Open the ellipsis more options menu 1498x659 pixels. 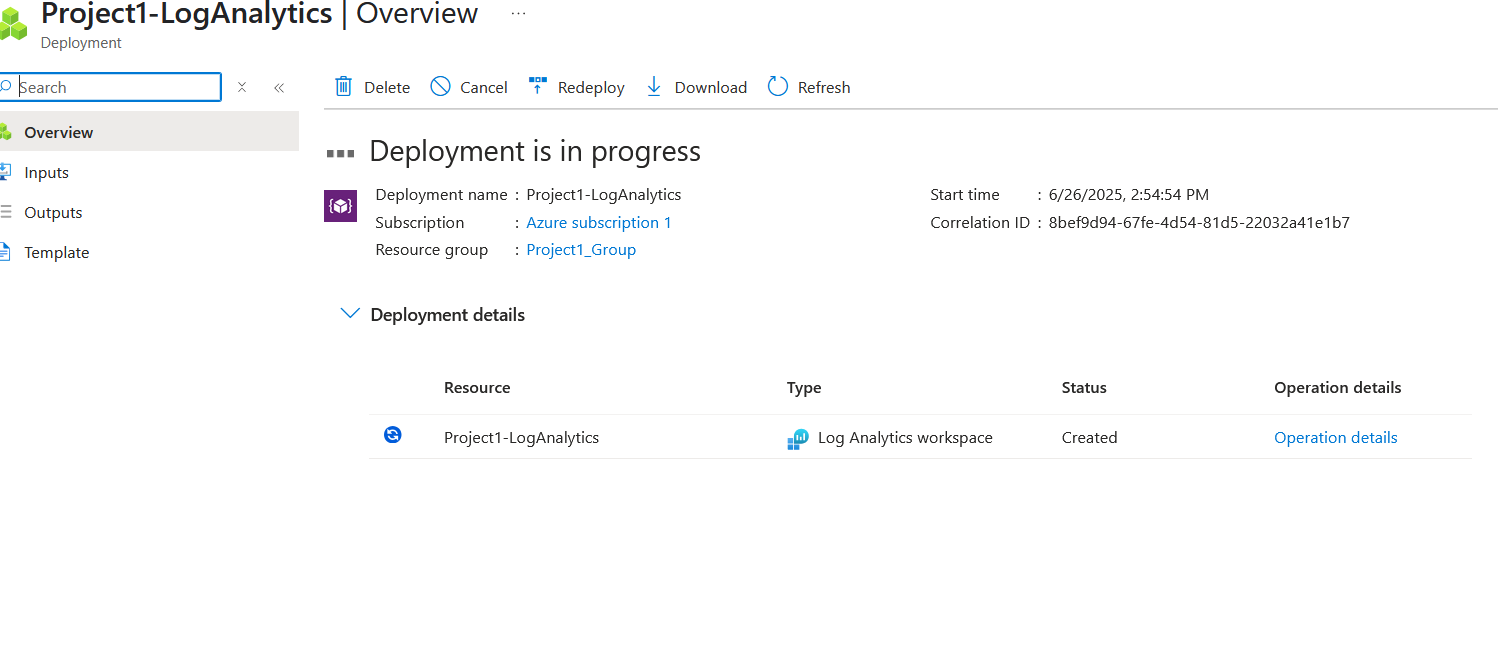pos(518,14)
